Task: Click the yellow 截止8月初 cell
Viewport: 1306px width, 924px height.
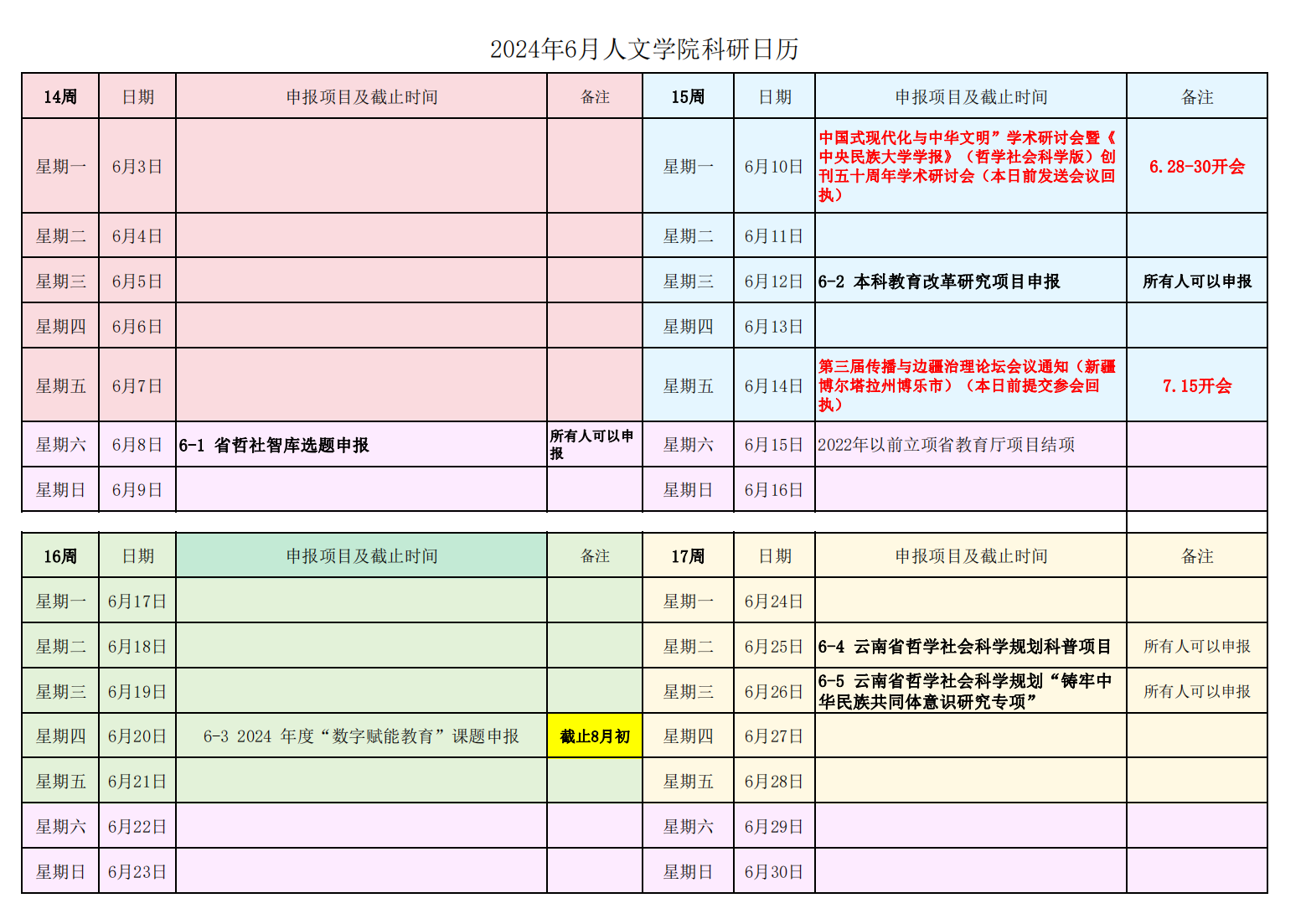Action: [595, 736]
